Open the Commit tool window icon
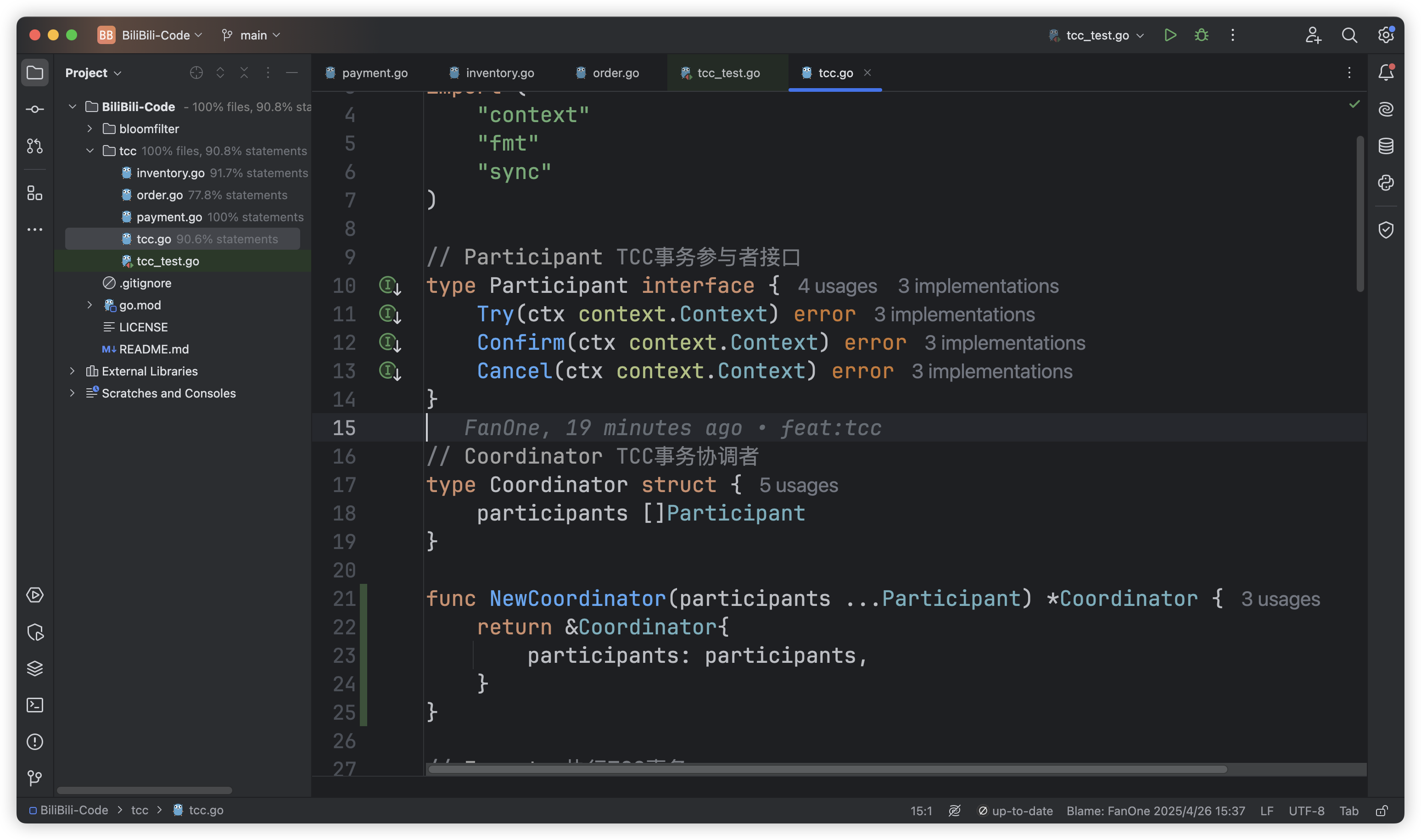This screenshot has height=840, width=1421. pos(34,109)
